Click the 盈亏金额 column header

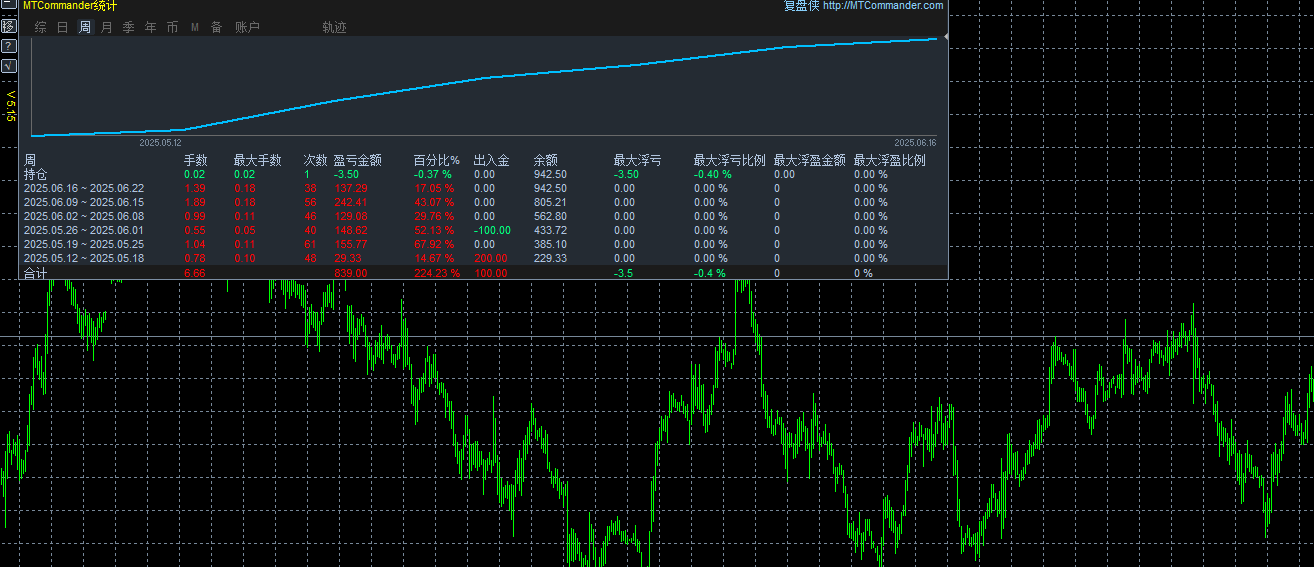tap(357, 160)
